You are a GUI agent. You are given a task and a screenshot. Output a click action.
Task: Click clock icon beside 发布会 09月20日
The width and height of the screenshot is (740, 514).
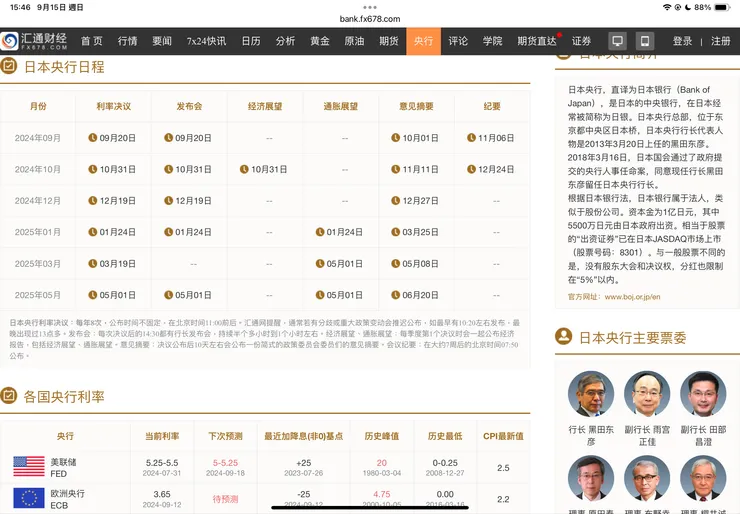pyautogui.click(x=168, y=137)
